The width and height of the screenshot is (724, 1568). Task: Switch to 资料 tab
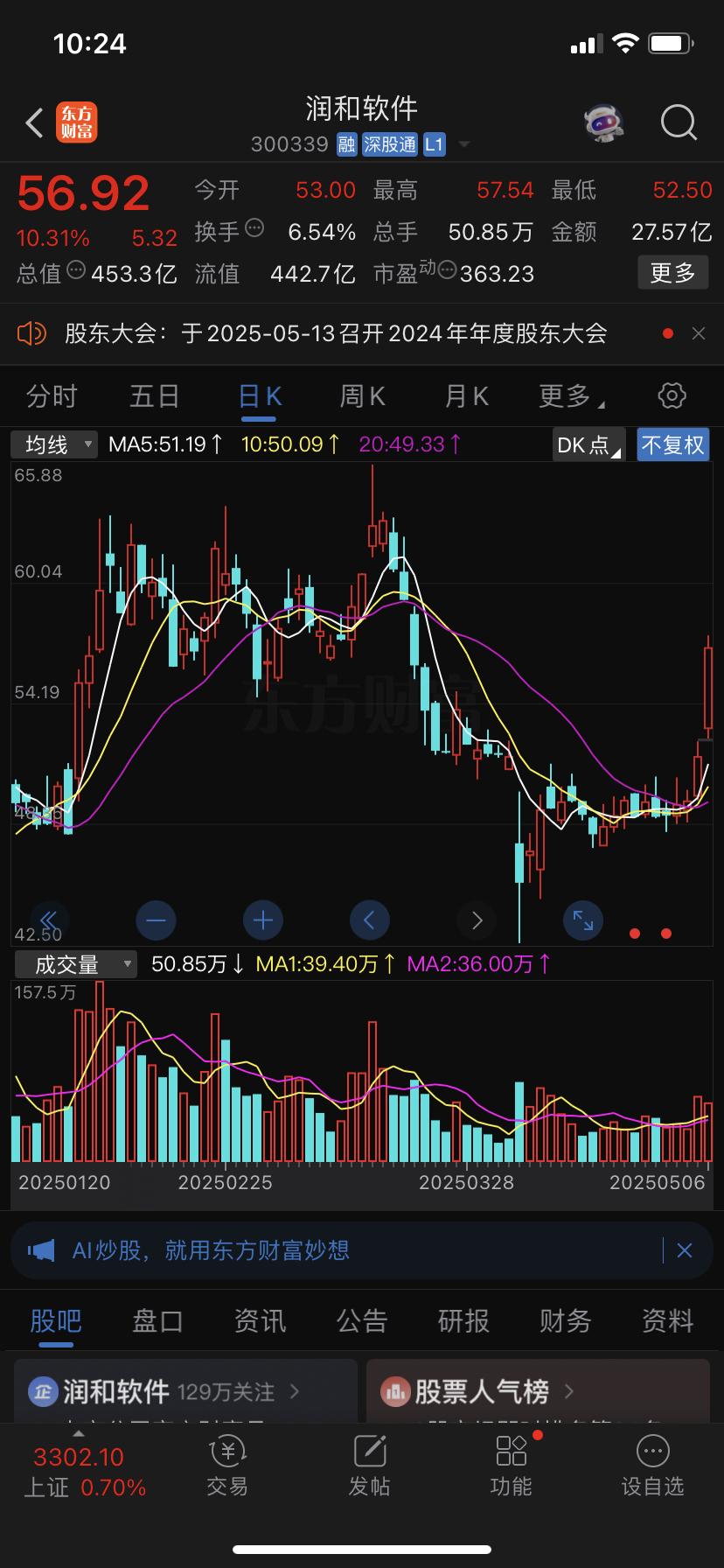(x=668, y=1321)
